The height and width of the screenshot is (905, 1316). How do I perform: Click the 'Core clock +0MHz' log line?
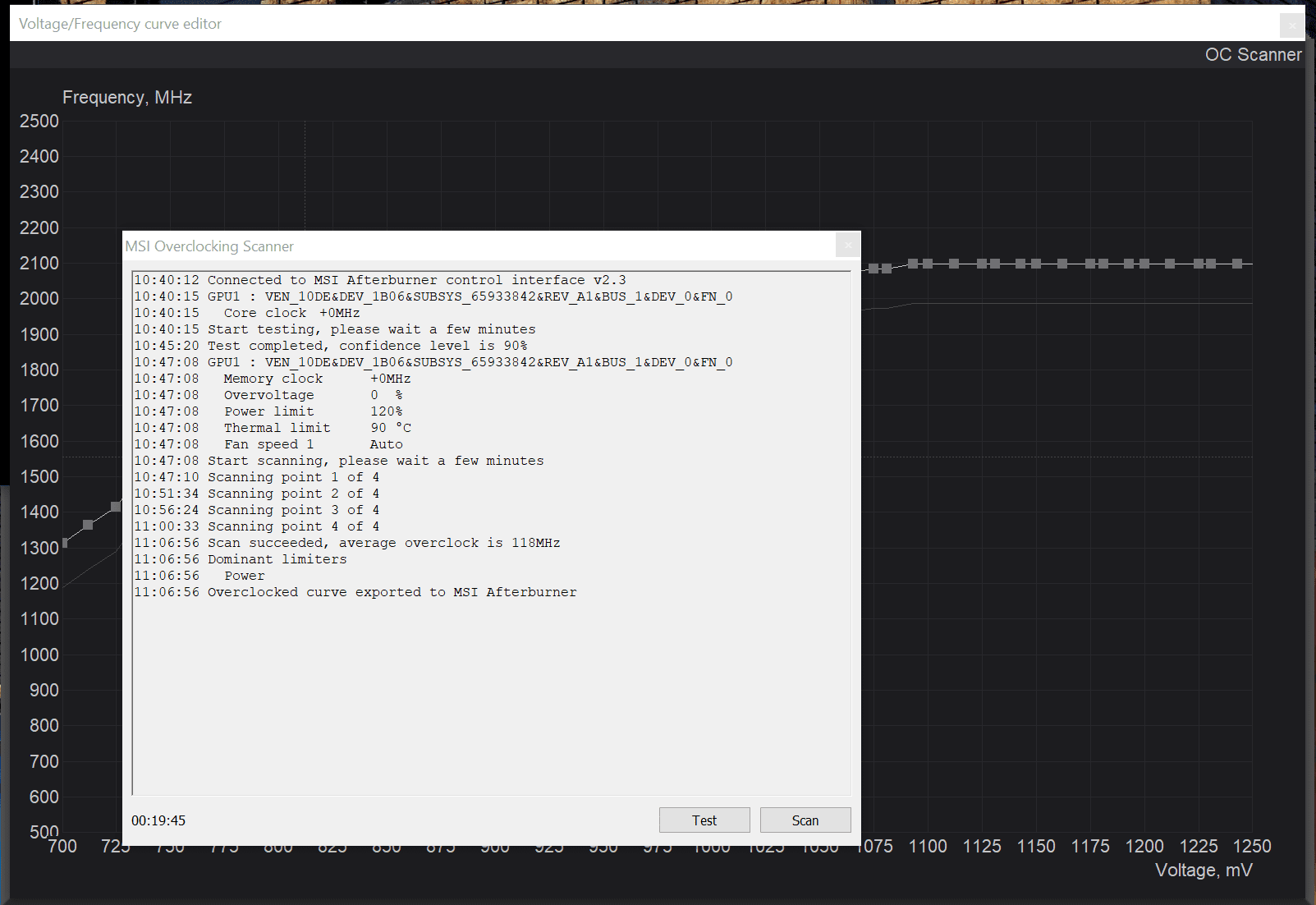pos(247,313)
